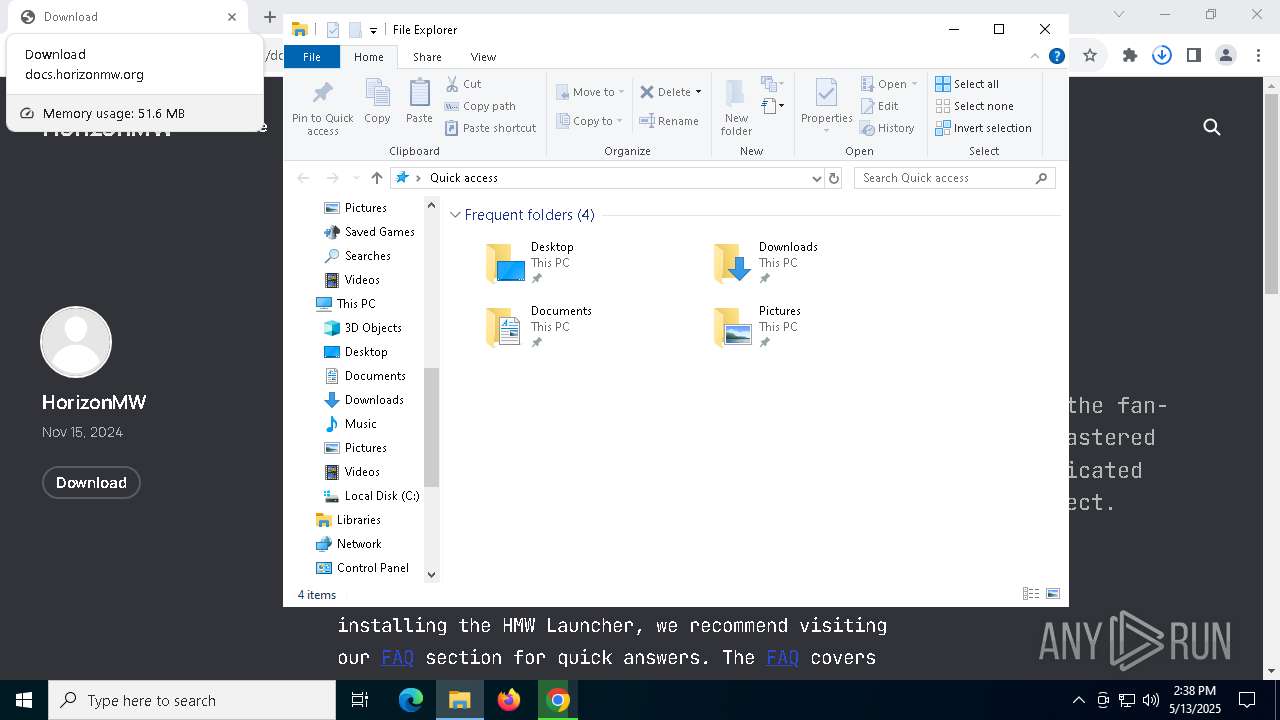Image resolution: width=1280 pixels, height=720 pixels.
Task: Click the Rename command
Action: click(x=669, y=121)
